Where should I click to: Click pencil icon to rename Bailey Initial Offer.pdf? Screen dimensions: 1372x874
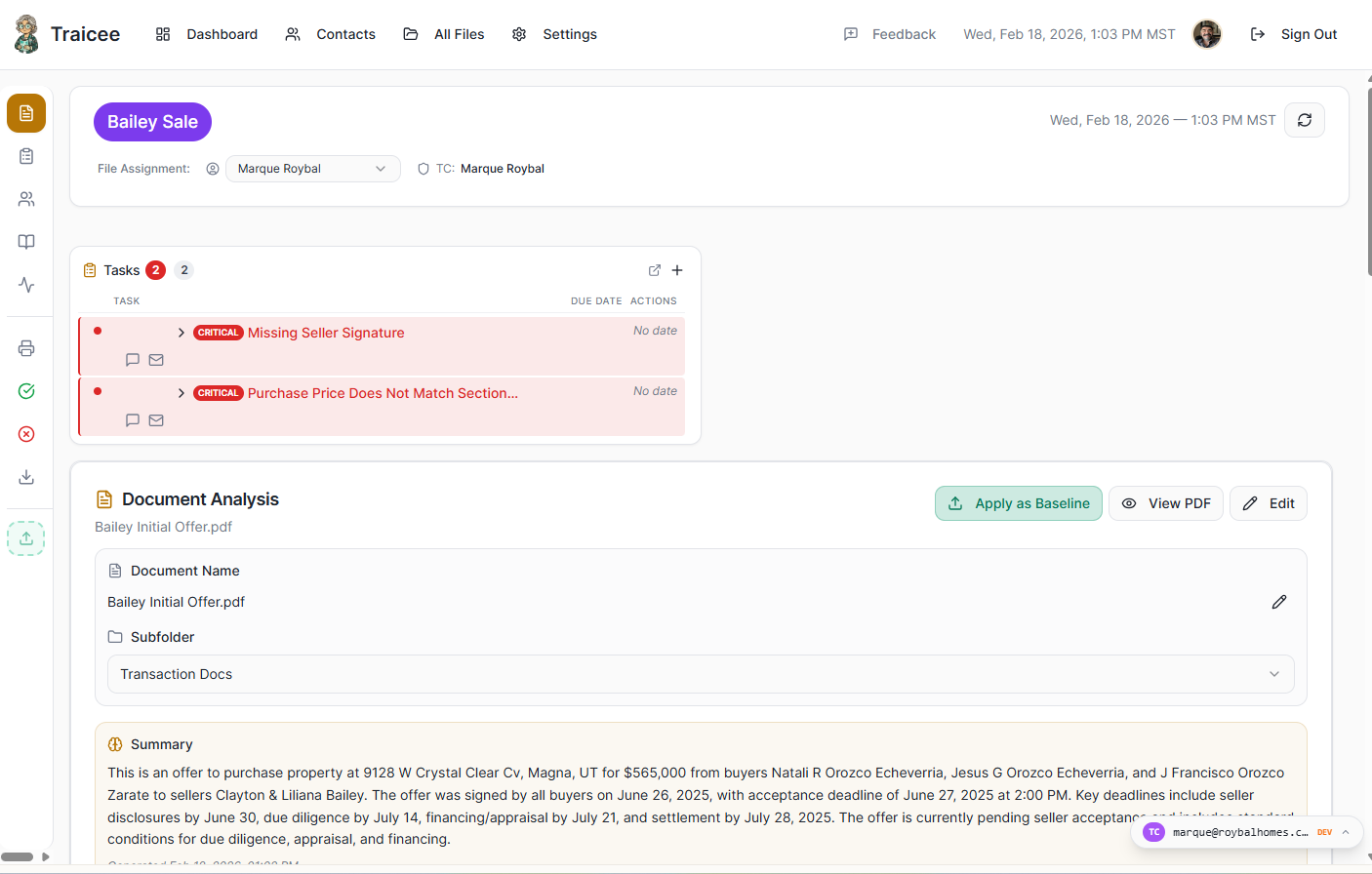(1278, 602)
